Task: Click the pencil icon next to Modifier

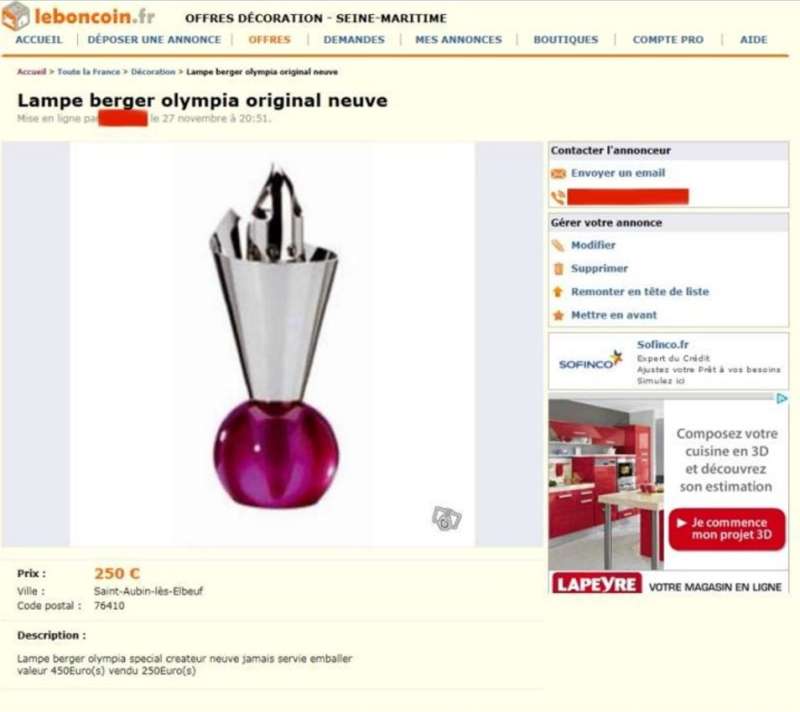Action: point(558,245)
